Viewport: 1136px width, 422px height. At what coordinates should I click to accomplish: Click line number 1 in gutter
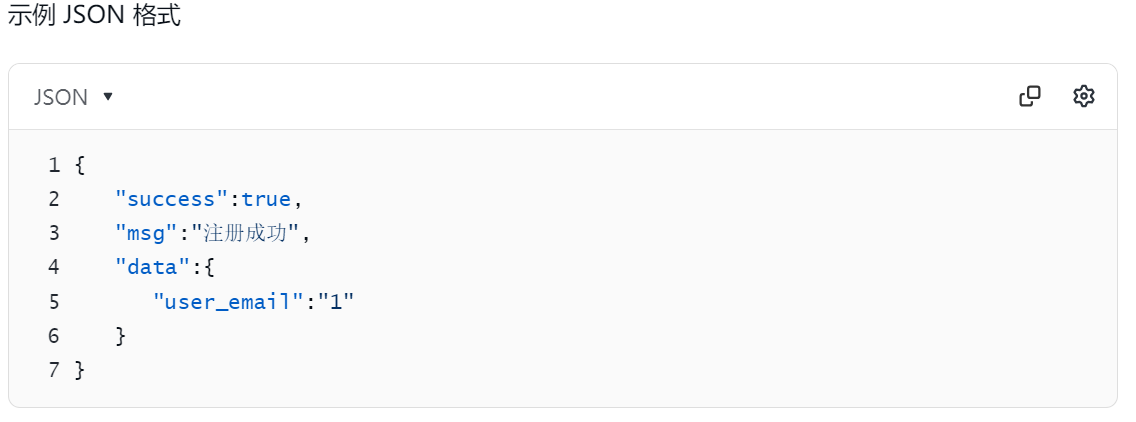coord(54,165)
